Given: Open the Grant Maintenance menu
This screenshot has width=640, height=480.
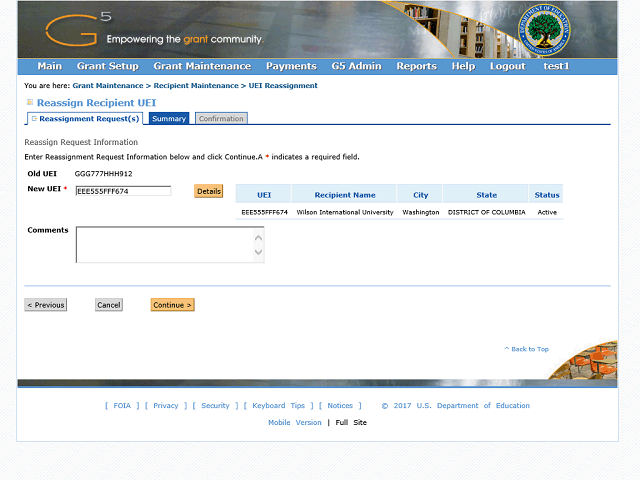Looking at the screenshot, I should point(202,67).
